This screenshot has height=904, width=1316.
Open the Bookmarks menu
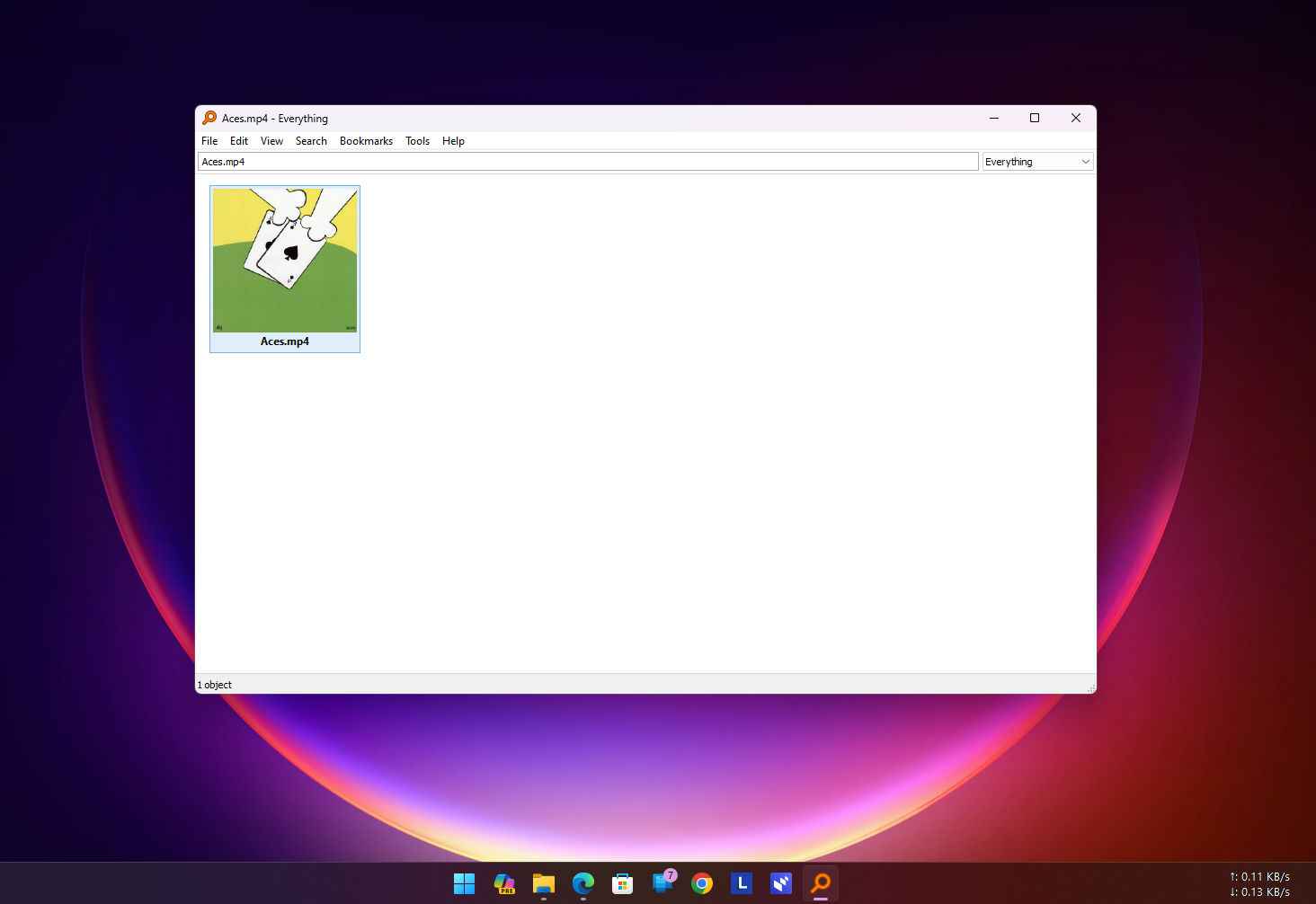tap(366, 141)
